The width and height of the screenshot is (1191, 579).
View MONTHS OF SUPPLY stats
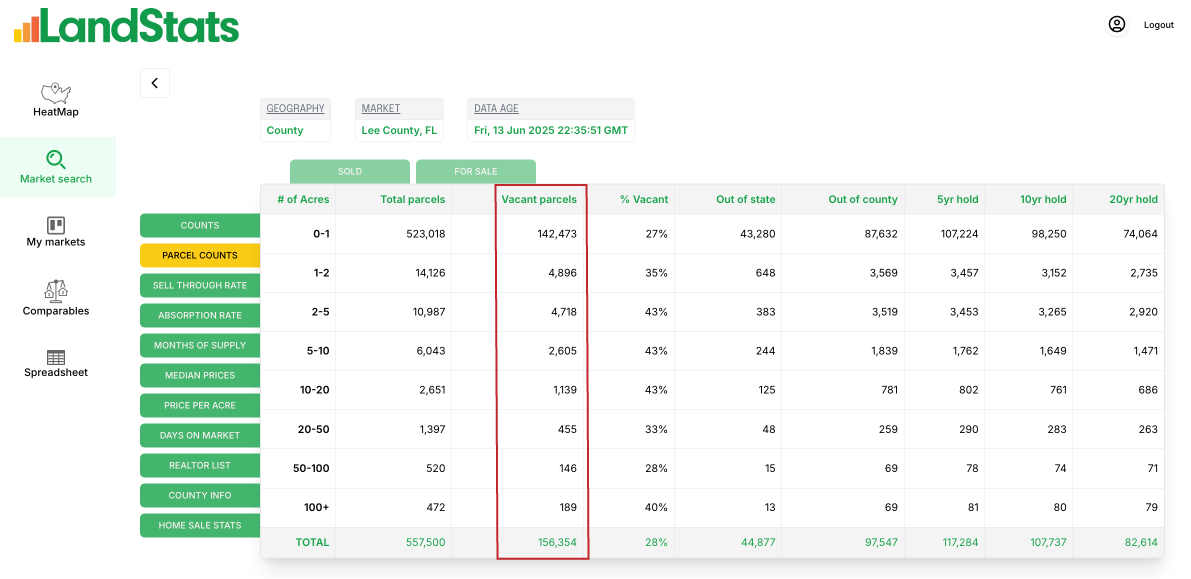[200, 346]
